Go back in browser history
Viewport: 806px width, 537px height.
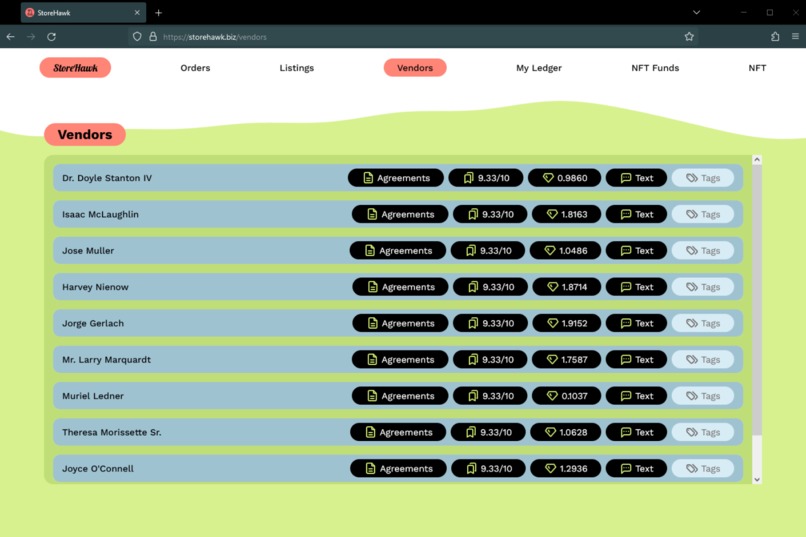(x=10, y=36)
